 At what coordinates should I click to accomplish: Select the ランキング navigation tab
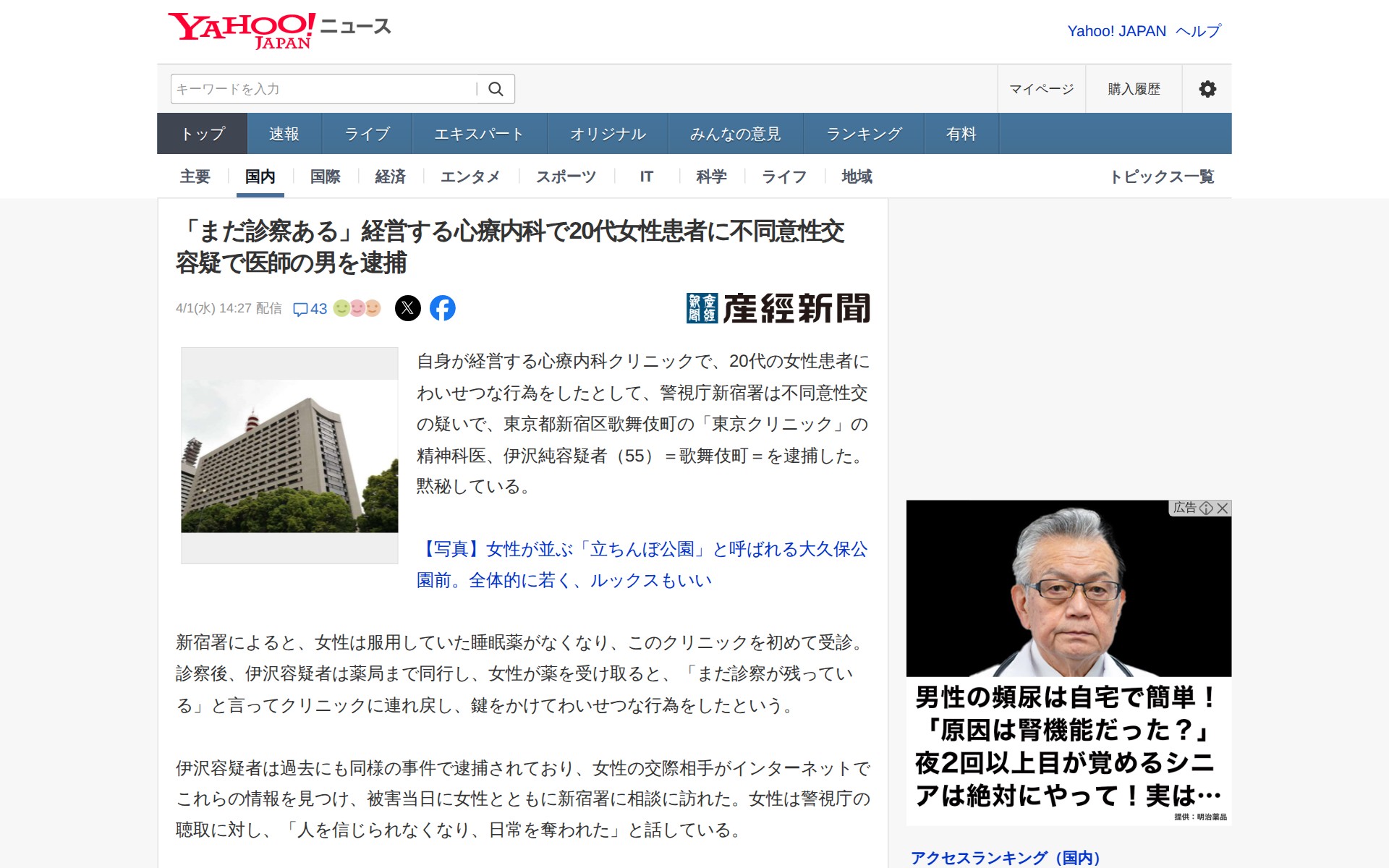(x=864, y=134)
